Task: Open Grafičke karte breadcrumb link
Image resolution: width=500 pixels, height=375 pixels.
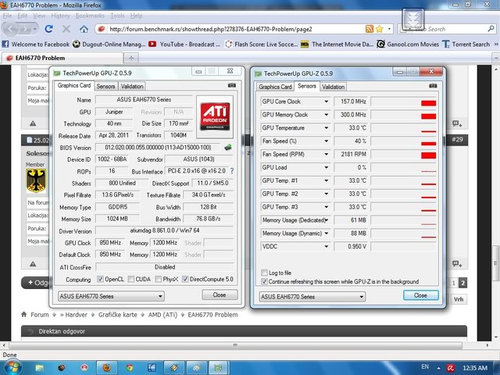Action: click(x=118, y=315)
